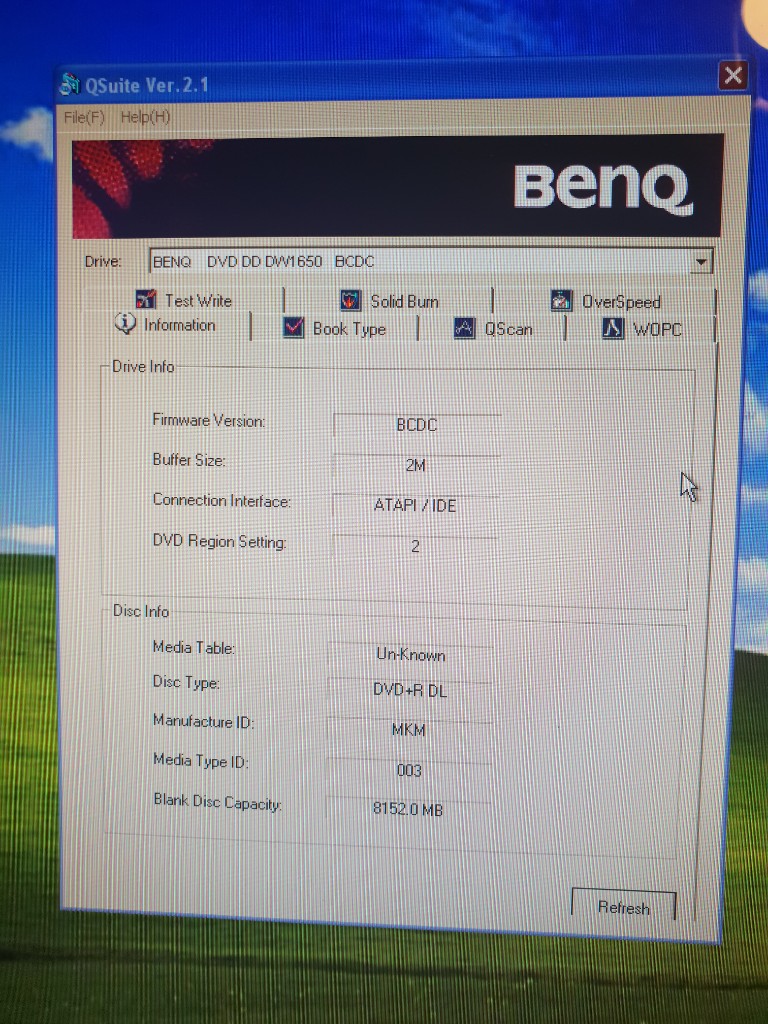Click the Refresh button
Image resolution: width=768 pixels, height=1024 pixels.
[624, 908]
